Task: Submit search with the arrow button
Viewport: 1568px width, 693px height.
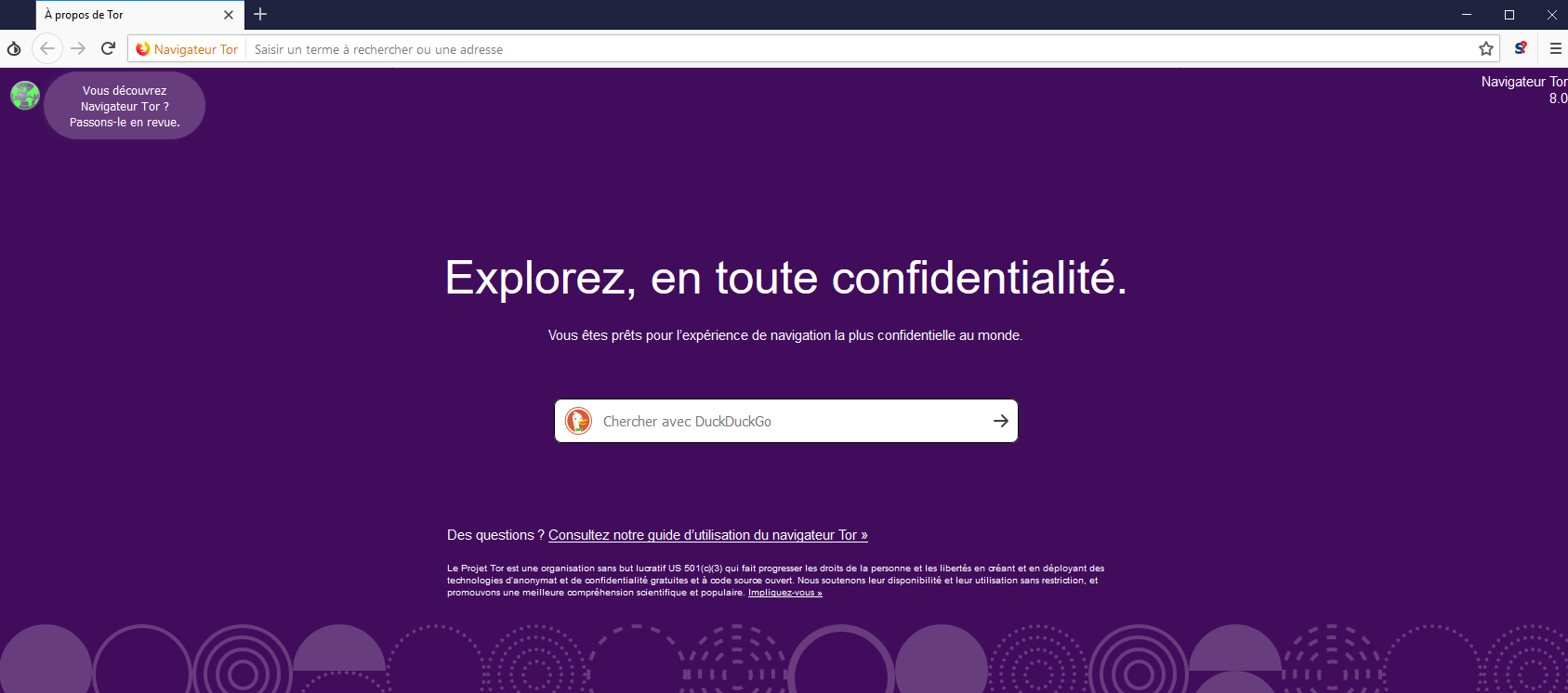Action: click(x=1001, y=421)
